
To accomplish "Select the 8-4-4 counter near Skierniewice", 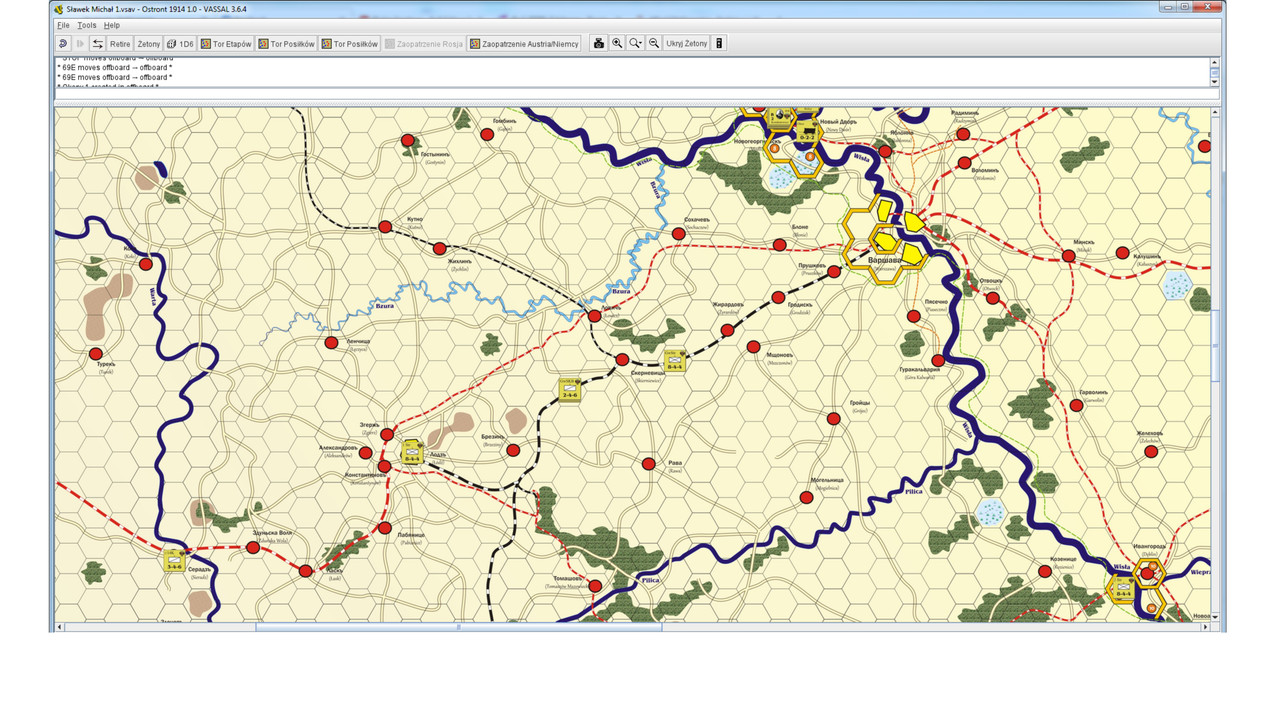I will (x=675, y=361).
